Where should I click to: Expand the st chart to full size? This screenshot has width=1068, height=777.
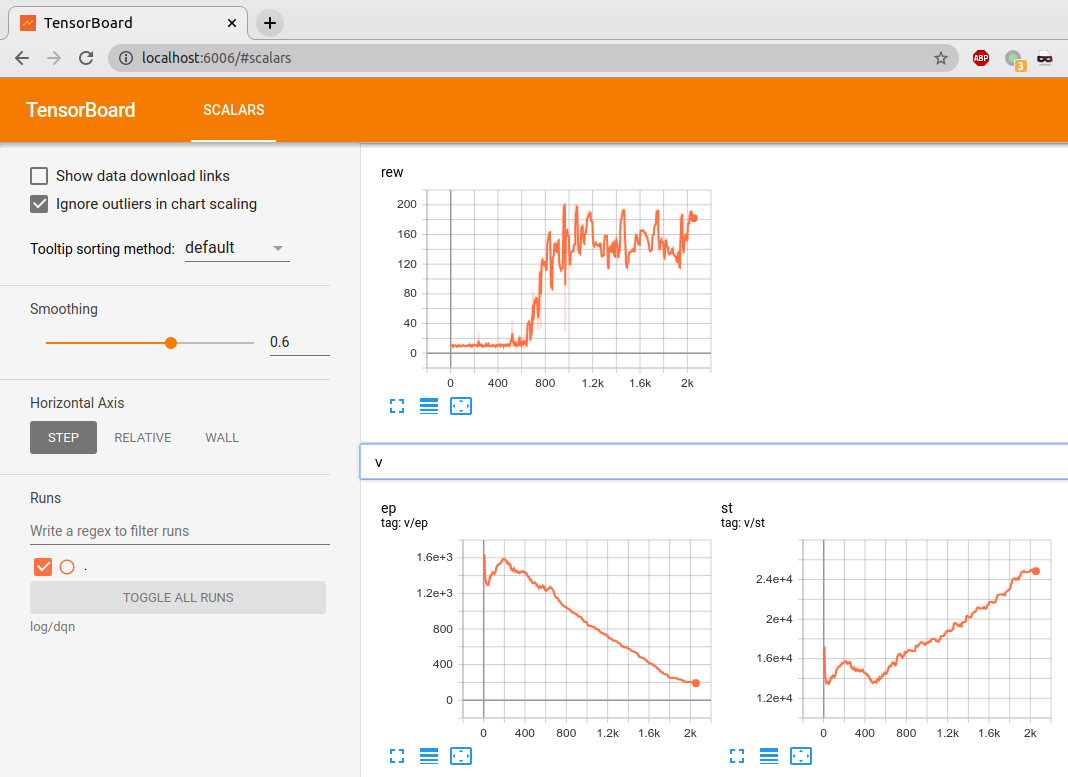coord(737,756)
